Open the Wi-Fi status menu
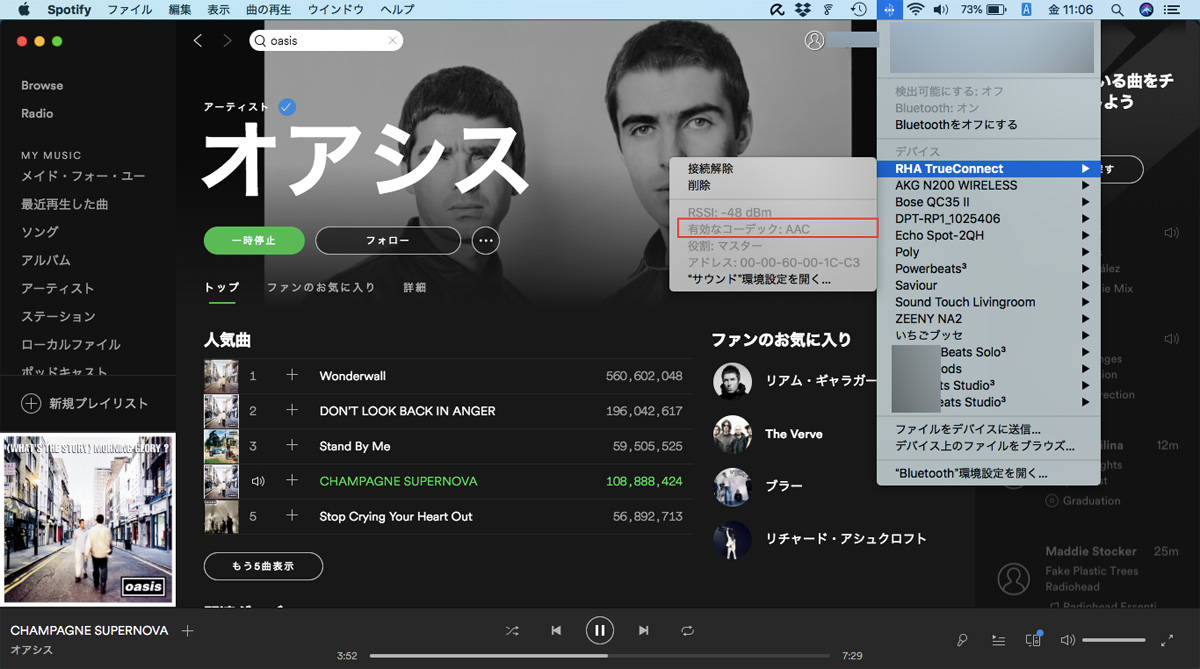Image resolution: width=1200 pixels, height=669 pixels. 915,10
